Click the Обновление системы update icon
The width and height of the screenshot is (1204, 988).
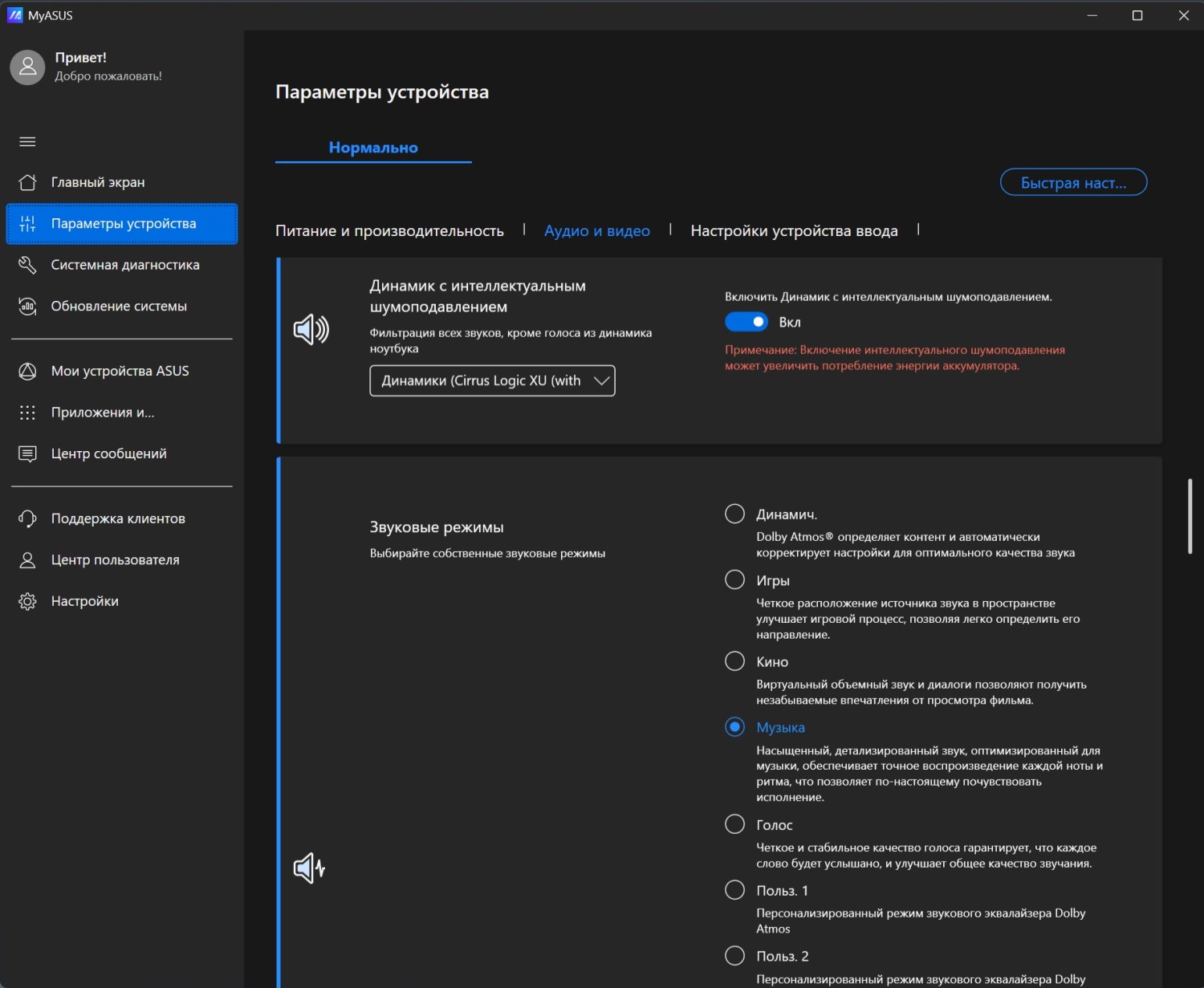(27, 307)
